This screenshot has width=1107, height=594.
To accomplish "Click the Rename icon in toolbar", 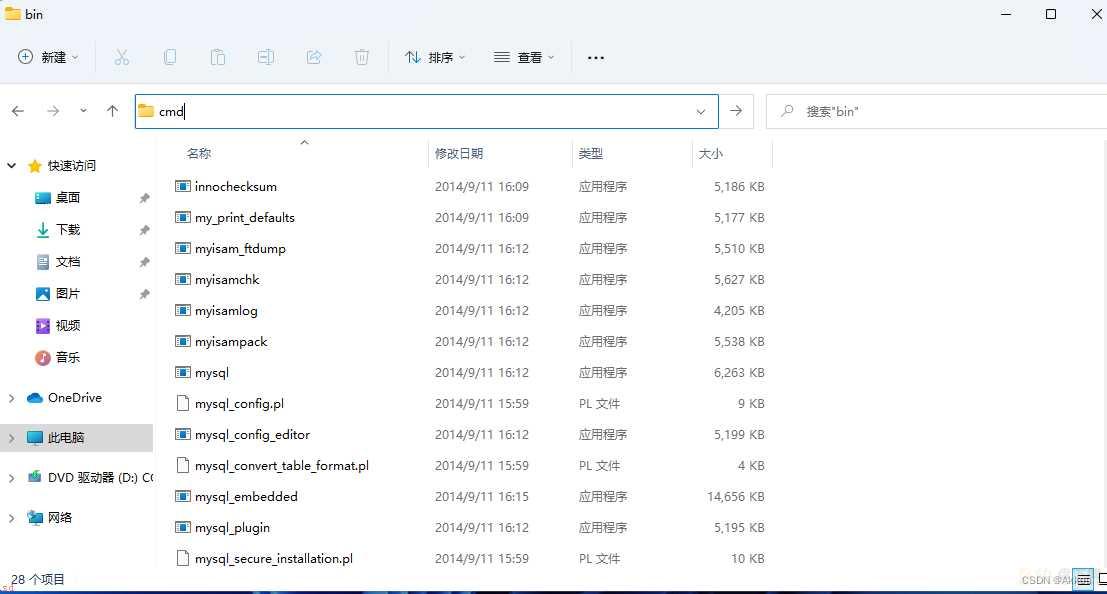I will click(265, 57).
